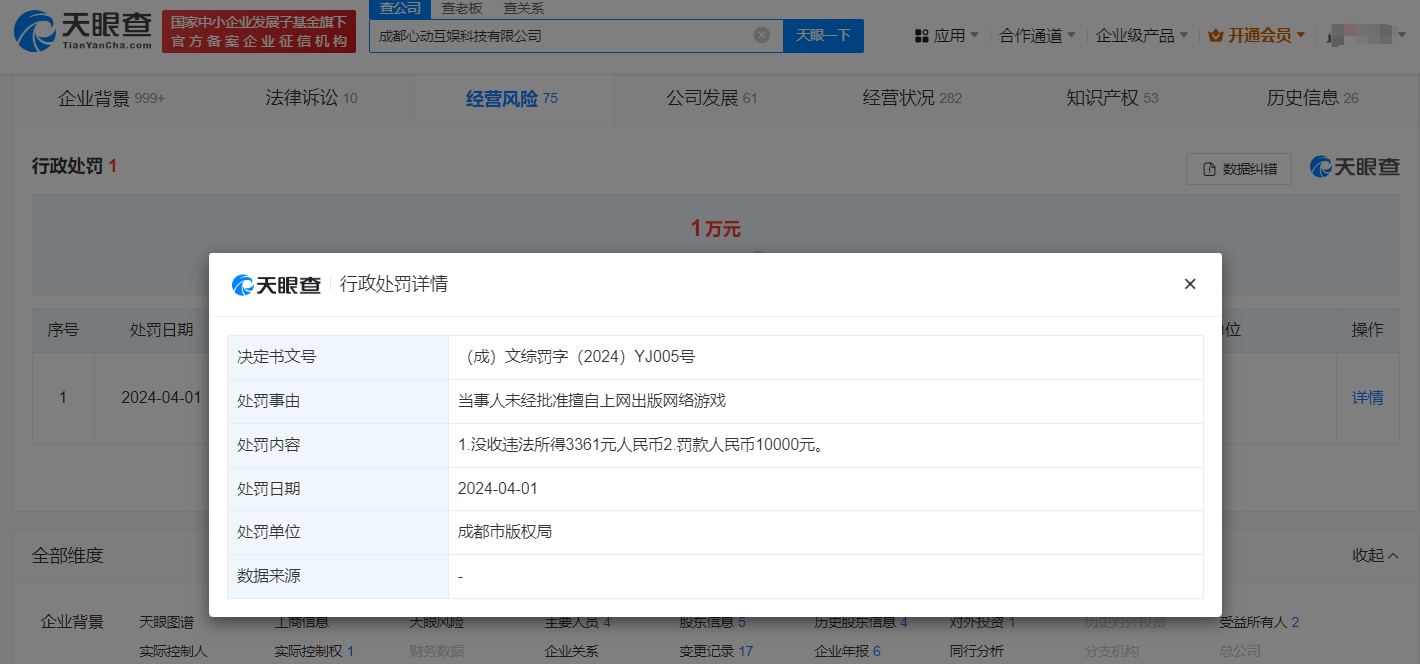Click the TianYanCha logo in header
The height and width of the screenshot is (664, 1420).
[x=83, y=32]
